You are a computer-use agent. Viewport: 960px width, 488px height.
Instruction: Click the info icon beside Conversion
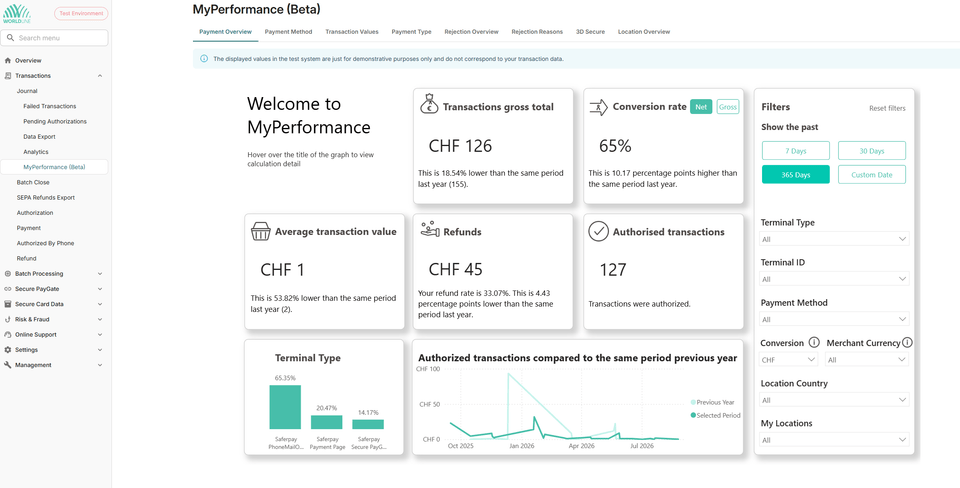tap(814, 342)
